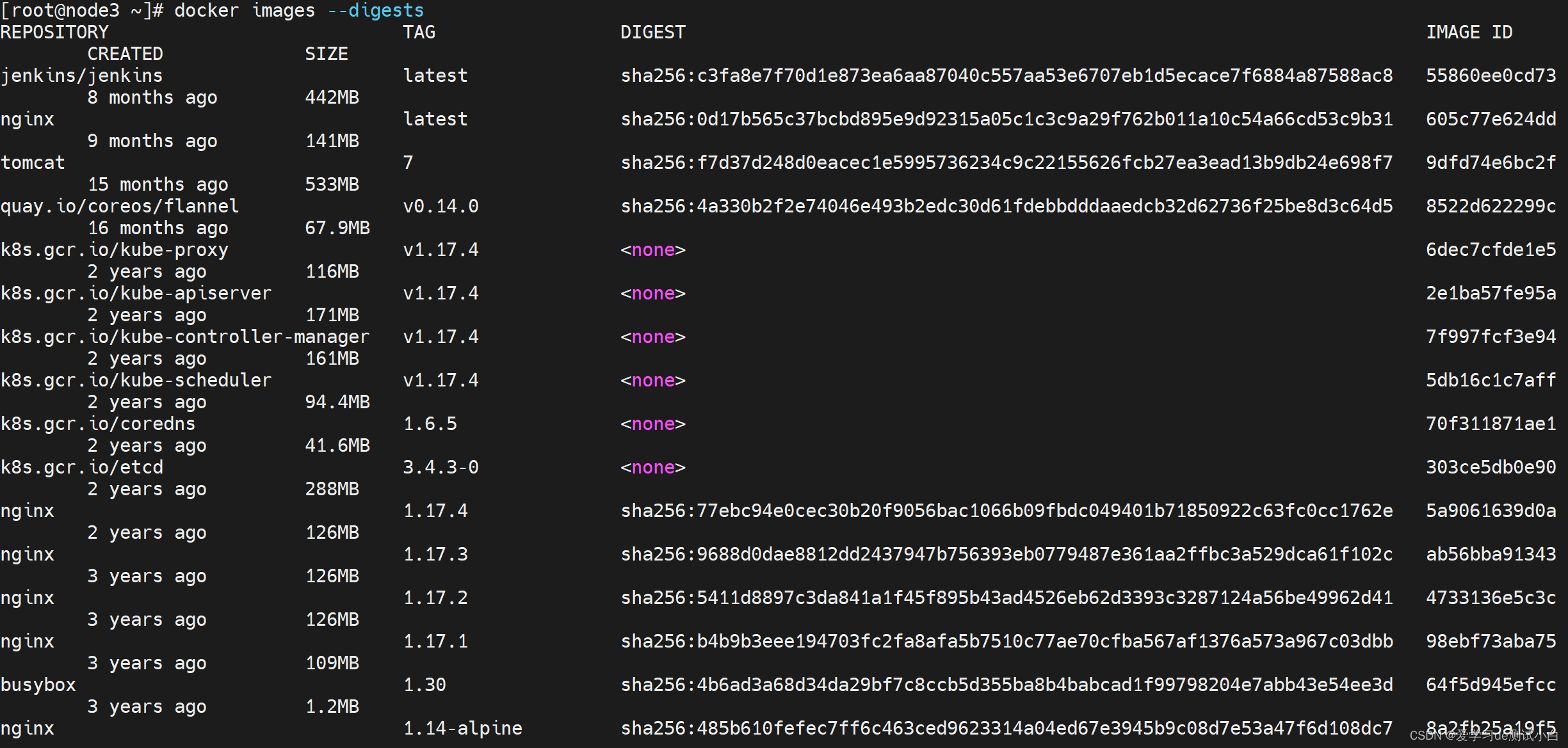The height and width of the screenshot is (748, 1568).
Task: Click '8 months ago' created value
Action: coord(152,98)
